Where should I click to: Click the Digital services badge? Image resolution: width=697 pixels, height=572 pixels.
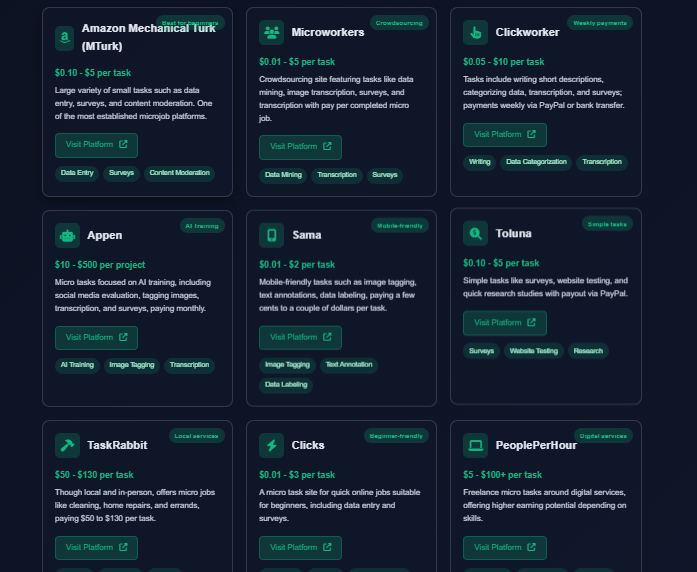click(603, 436)
